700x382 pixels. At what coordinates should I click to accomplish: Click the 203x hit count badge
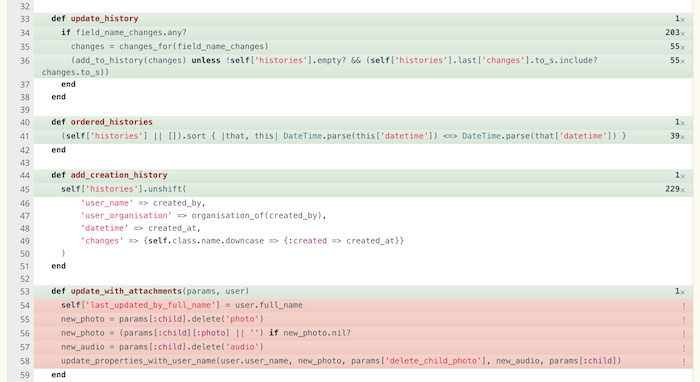pos(675,33)
